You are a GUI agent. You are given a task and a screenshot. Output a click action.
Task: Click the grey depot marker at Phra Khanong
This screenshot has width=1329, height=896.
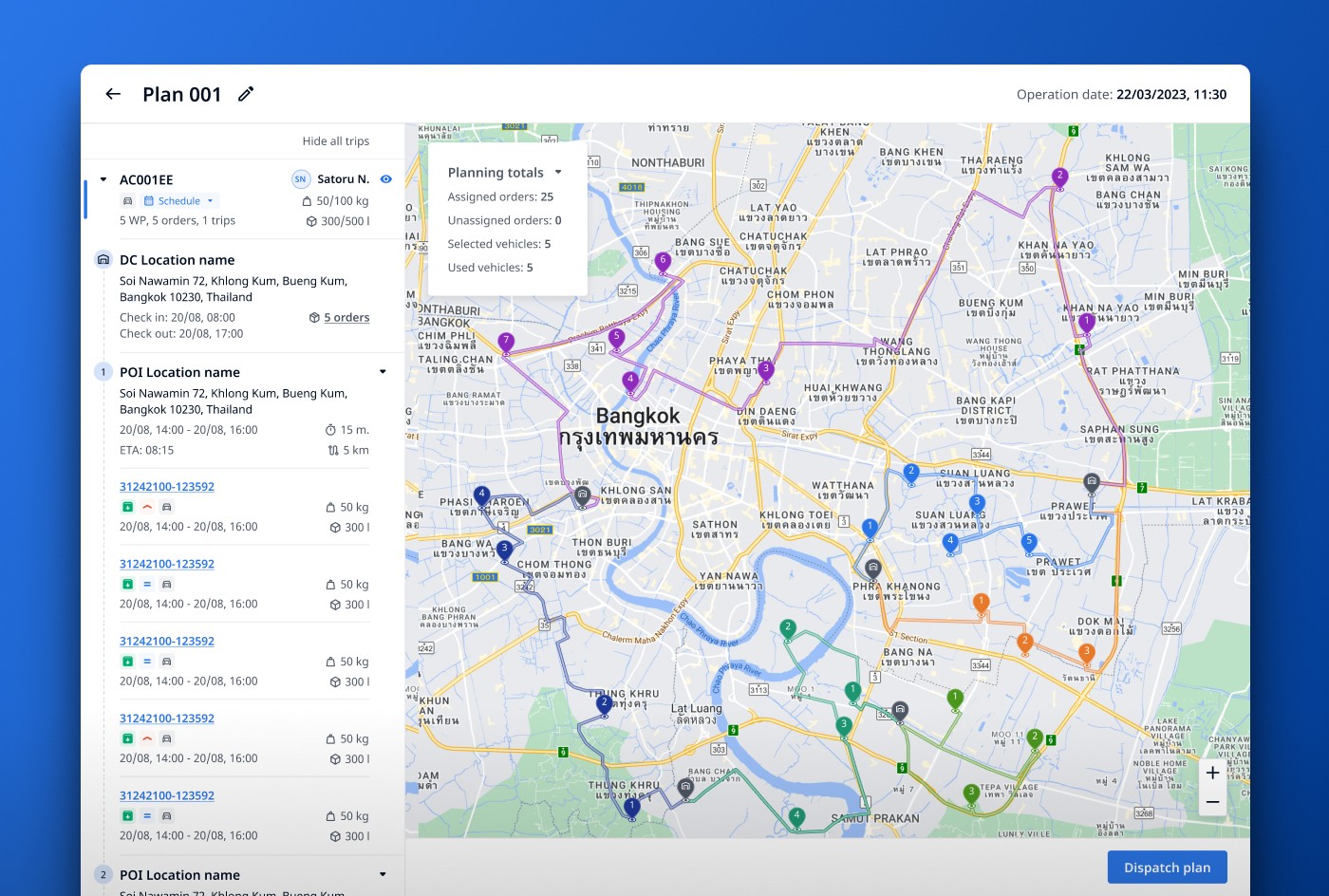873,569
